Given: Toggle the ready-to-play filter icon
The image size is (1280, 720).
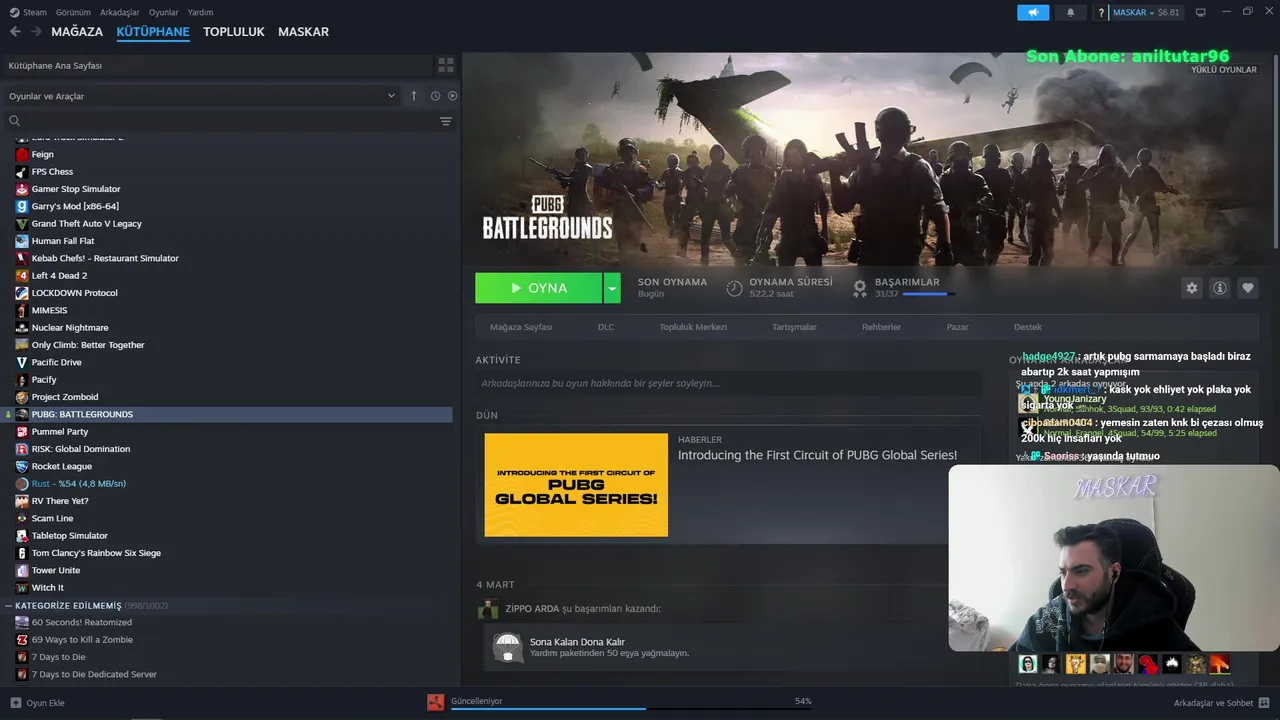Looking at the screenshot, I should pos(452,96).
